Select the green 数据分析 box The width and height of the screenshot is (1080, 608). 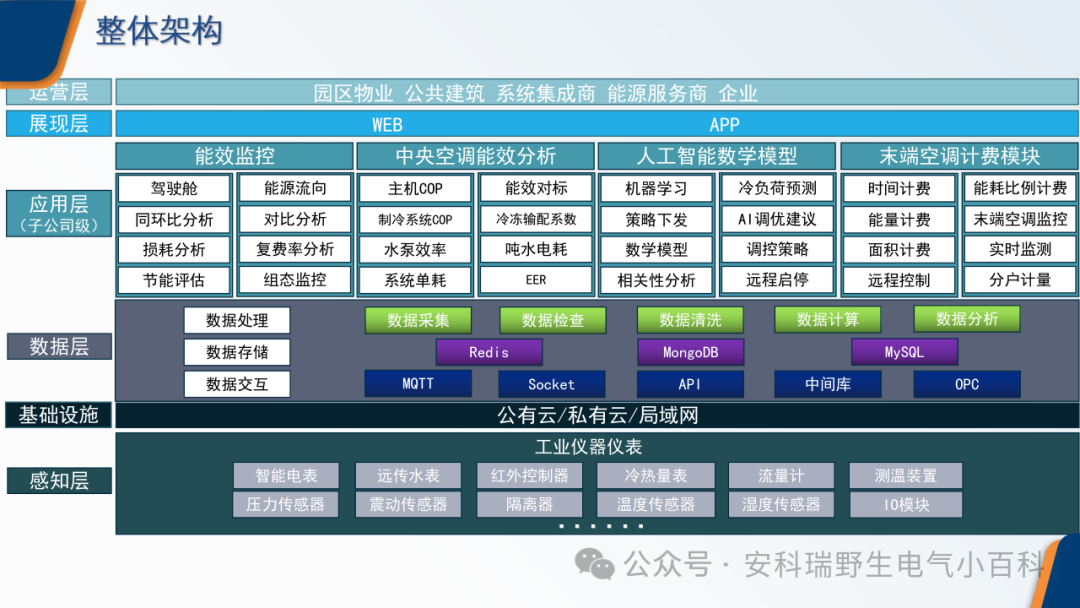pos(967,319)
